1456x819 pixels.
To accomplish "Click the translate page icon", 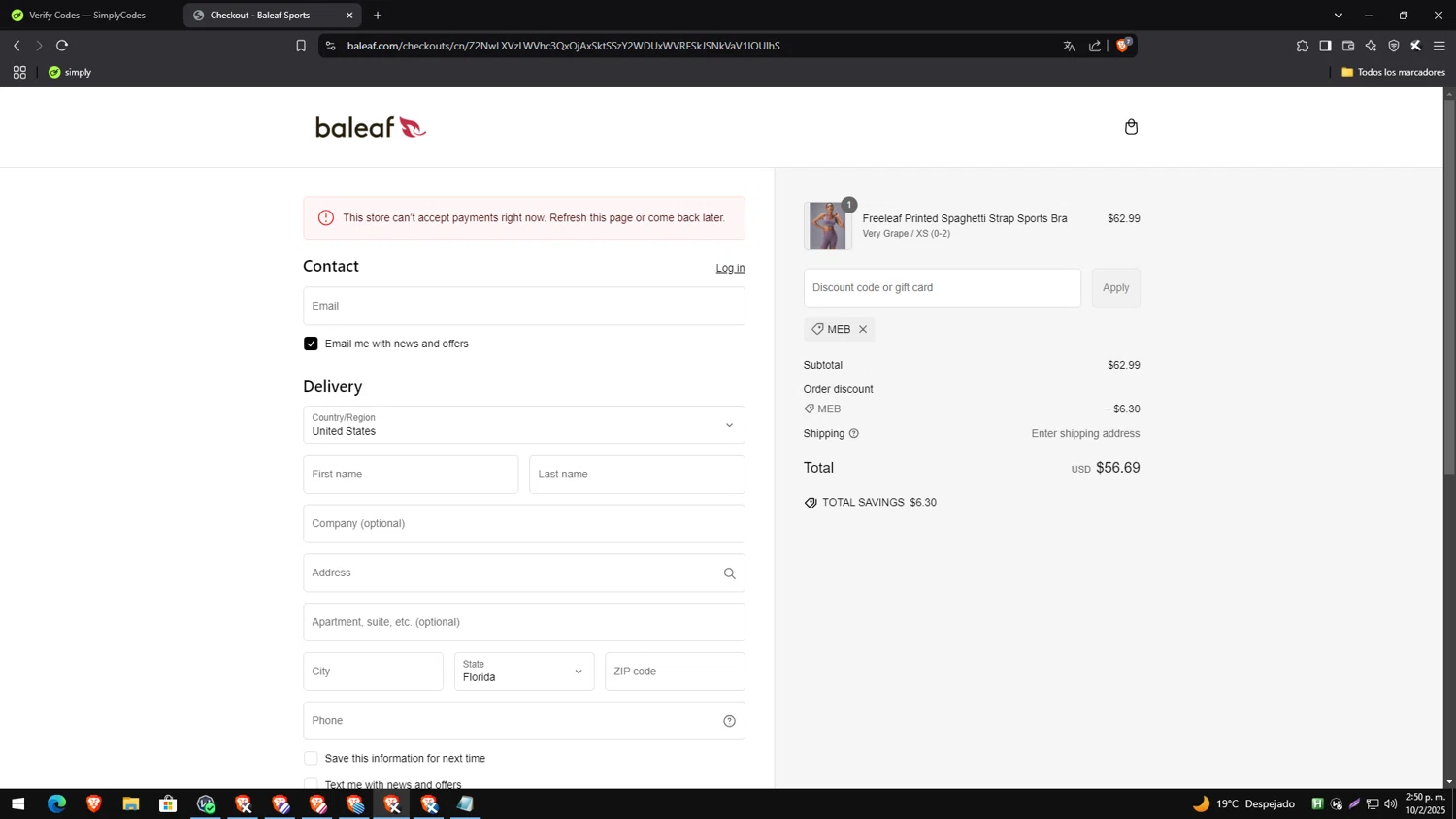I will coord(1069,46).
